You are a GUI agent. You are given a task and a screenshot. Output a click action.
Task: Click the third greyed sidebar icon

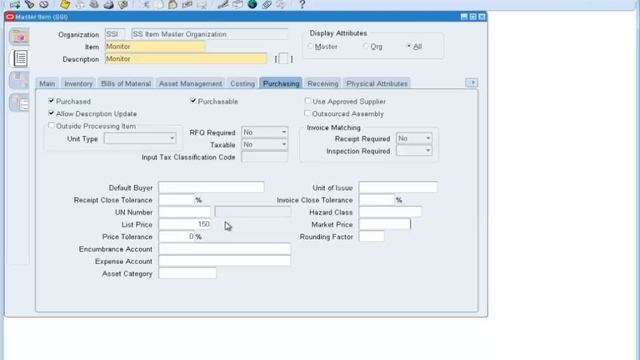pos(19,80)
